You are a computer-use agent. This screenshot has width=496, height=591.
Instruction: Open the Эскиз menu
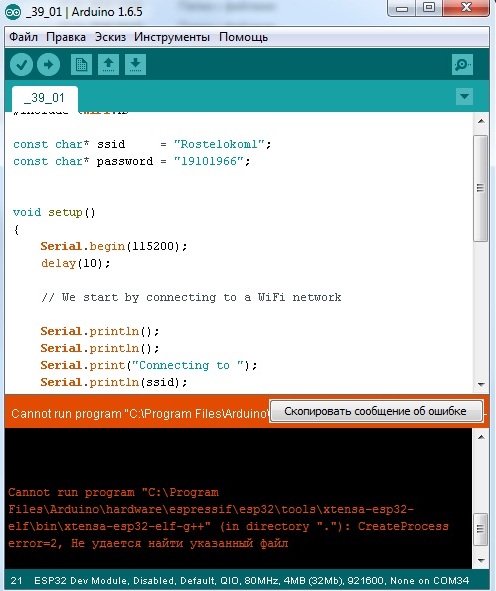tap(110, 37)
